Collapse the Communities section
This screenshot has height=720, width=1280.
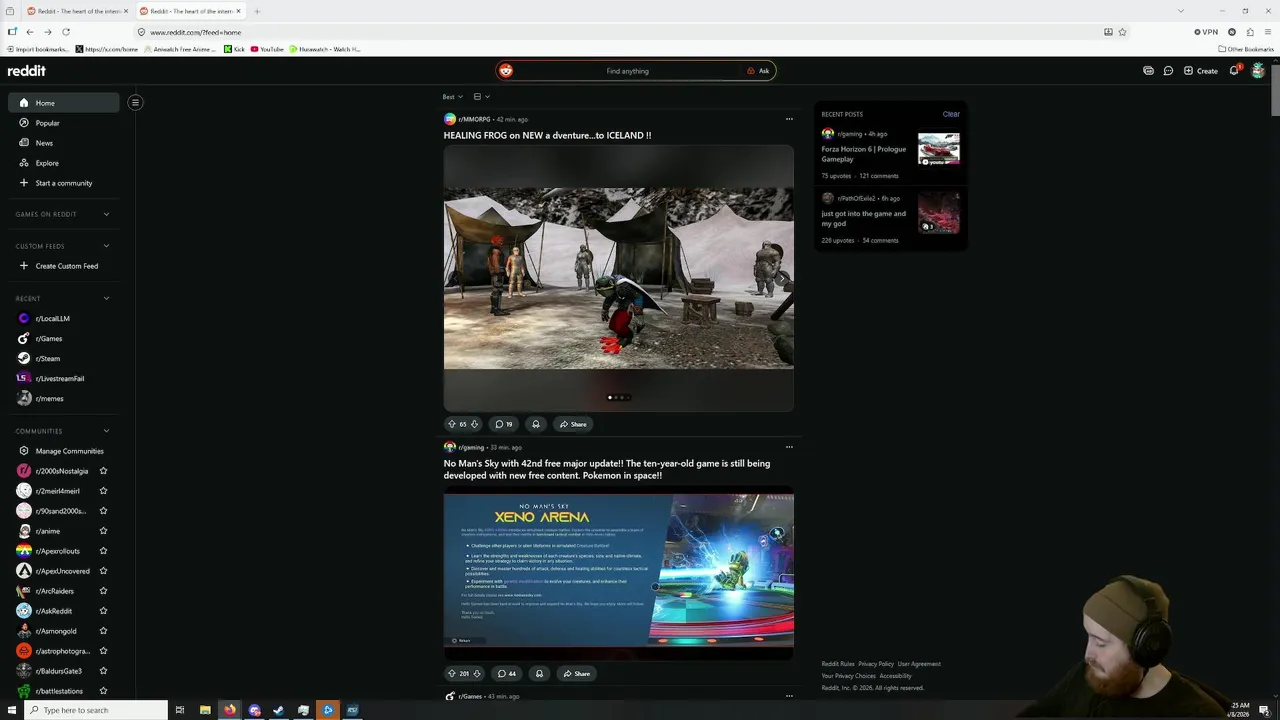point(106,431)
